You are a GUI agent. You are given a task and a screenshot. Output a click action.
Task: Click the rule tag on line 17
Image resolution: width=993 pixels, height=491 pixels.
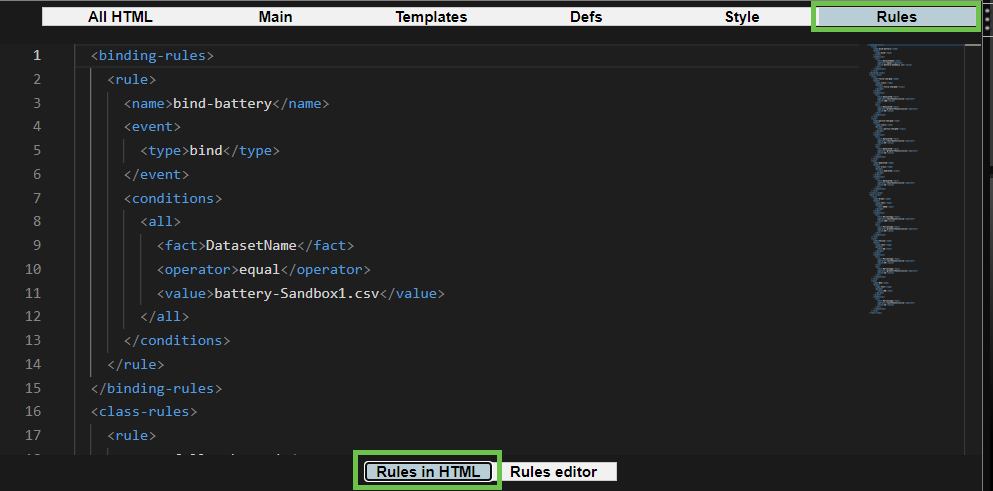132,435
